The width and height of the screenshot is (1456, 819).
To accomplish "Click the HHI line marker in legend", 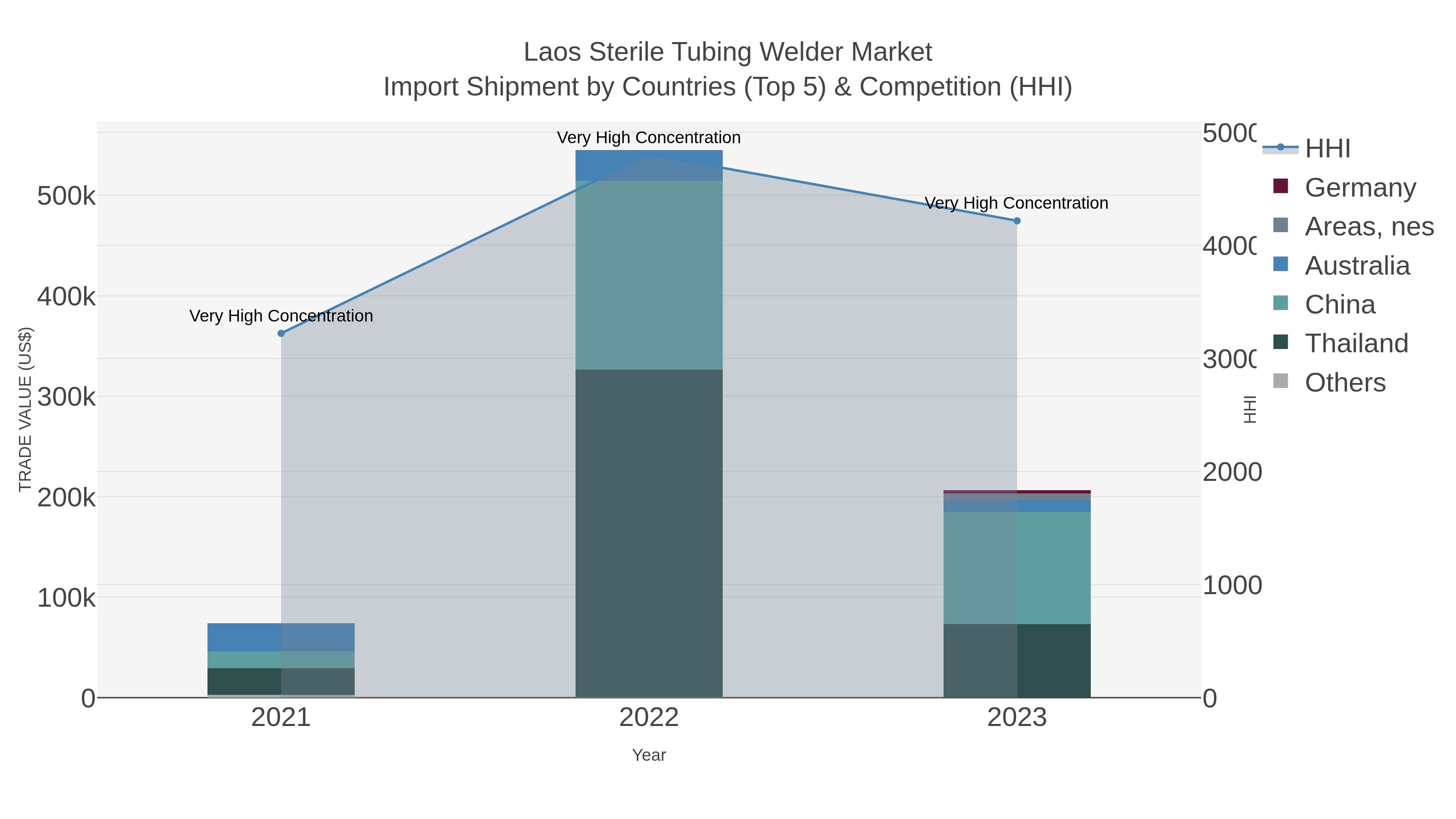I will pos(1281,148).
